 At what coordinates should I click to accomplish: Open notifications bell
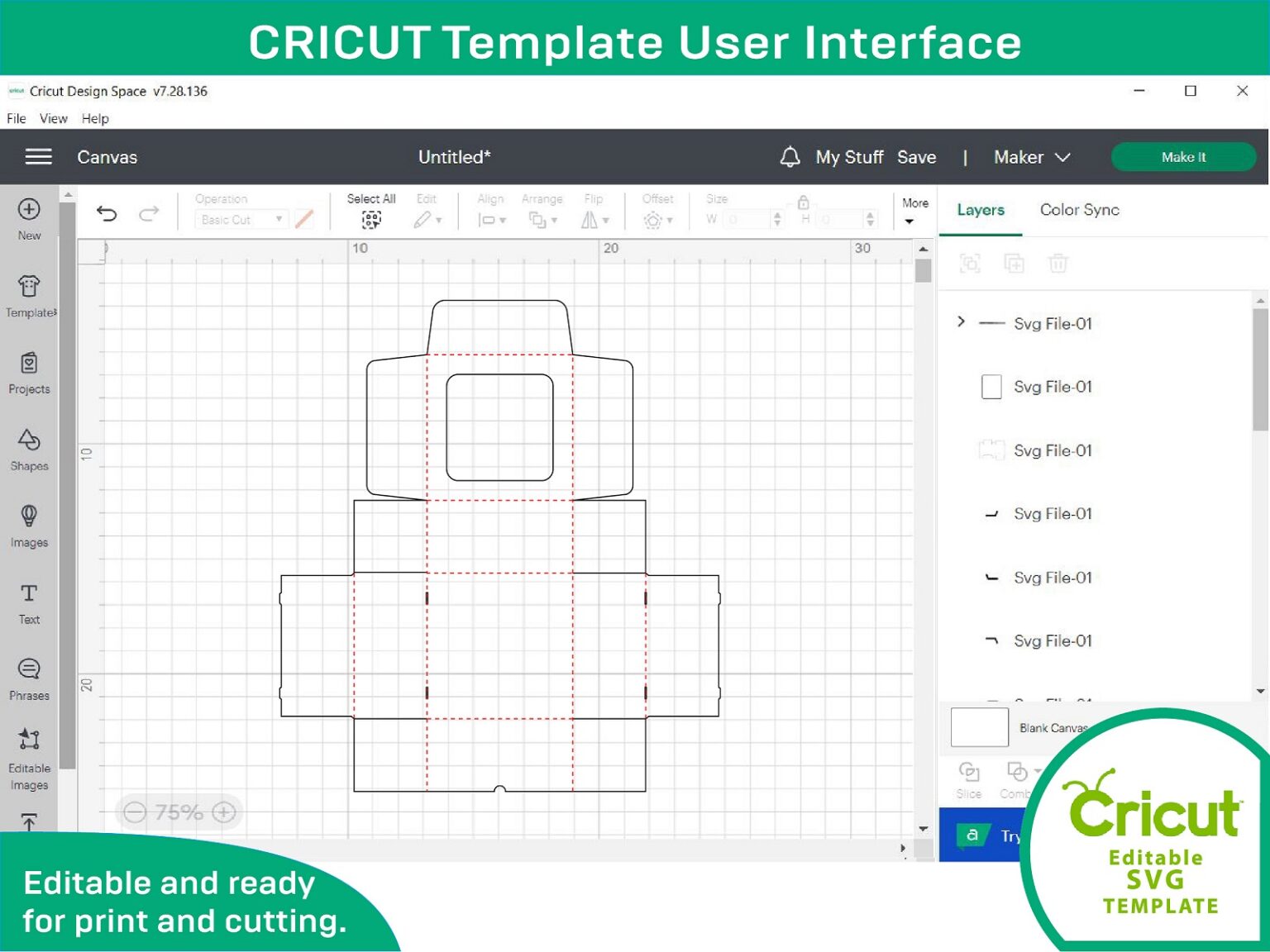pyautogui.click(x=790, y=156)
